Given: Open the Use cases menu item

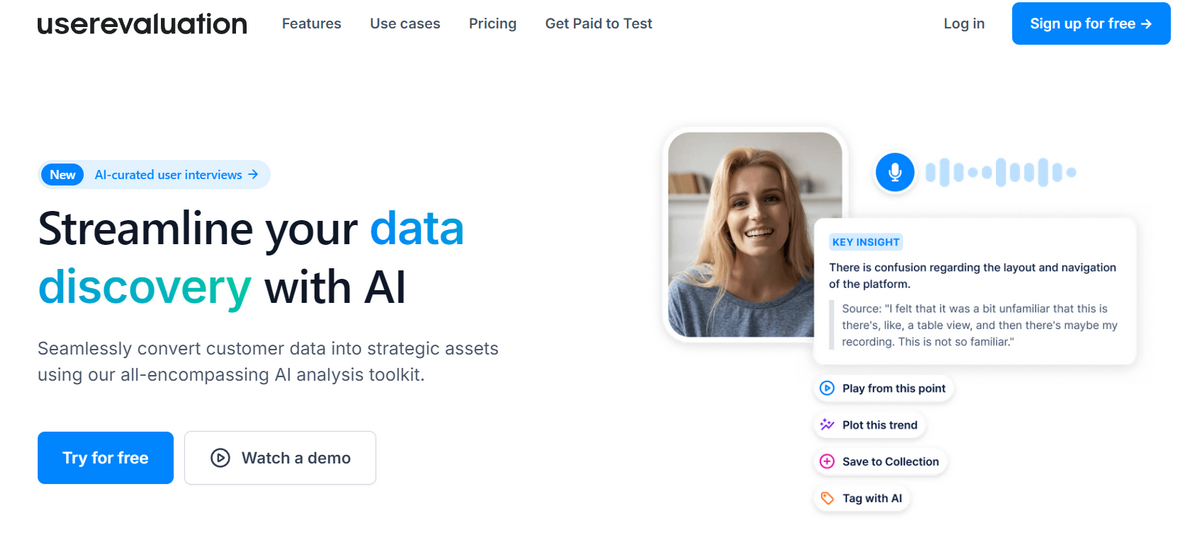Looking at the screenshot, I should tap(405, 24).
